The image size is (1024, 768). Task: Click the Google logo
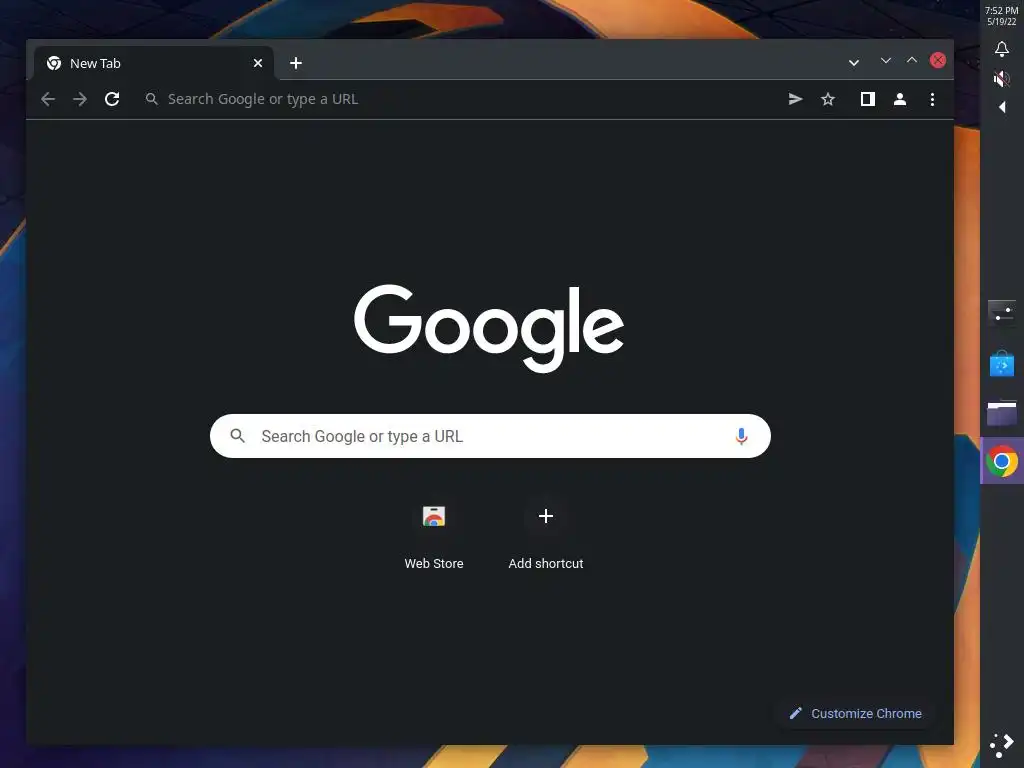click(489, 328)
